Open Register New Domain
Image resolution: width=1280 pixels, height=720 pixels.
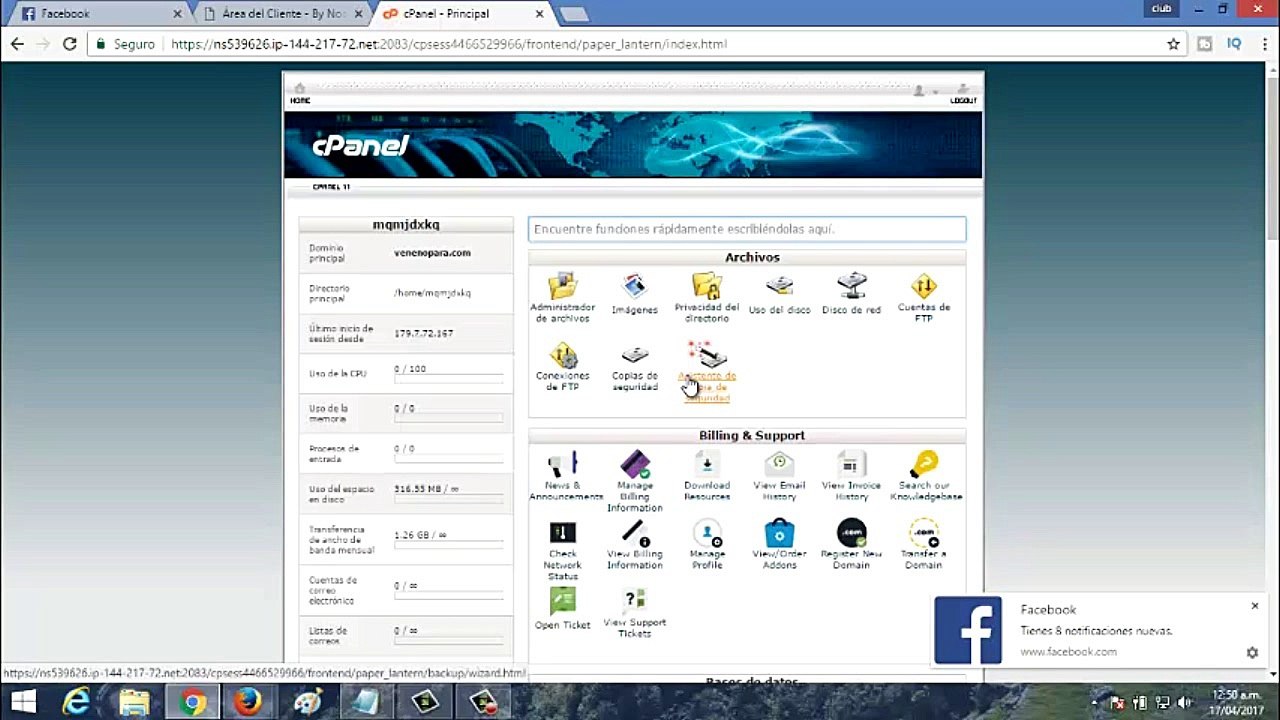coord(851,532)
